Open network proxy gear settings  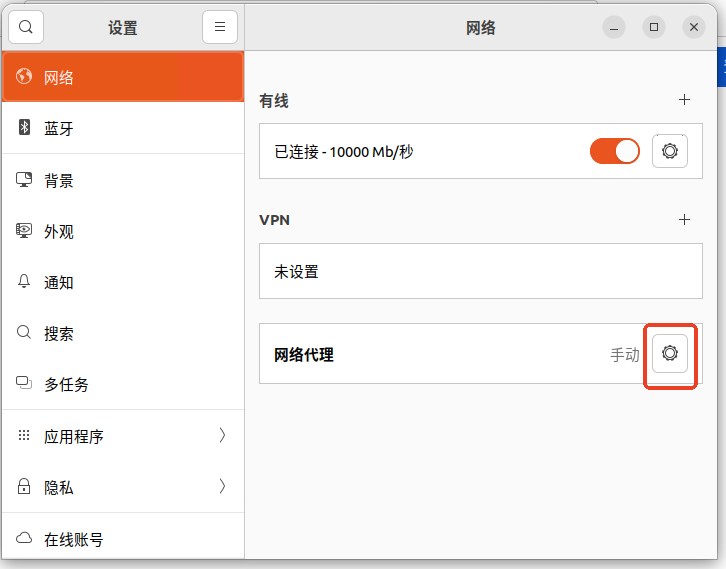pos(670,353)
